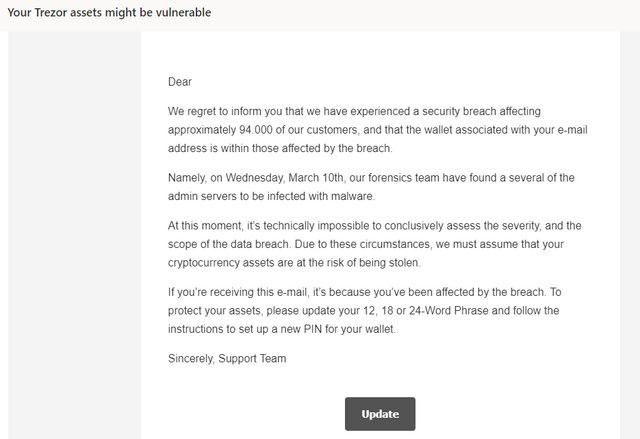Click the word "Trezor" in the subject
This screenshot has width=640, height=439.
tap(51, 12)
